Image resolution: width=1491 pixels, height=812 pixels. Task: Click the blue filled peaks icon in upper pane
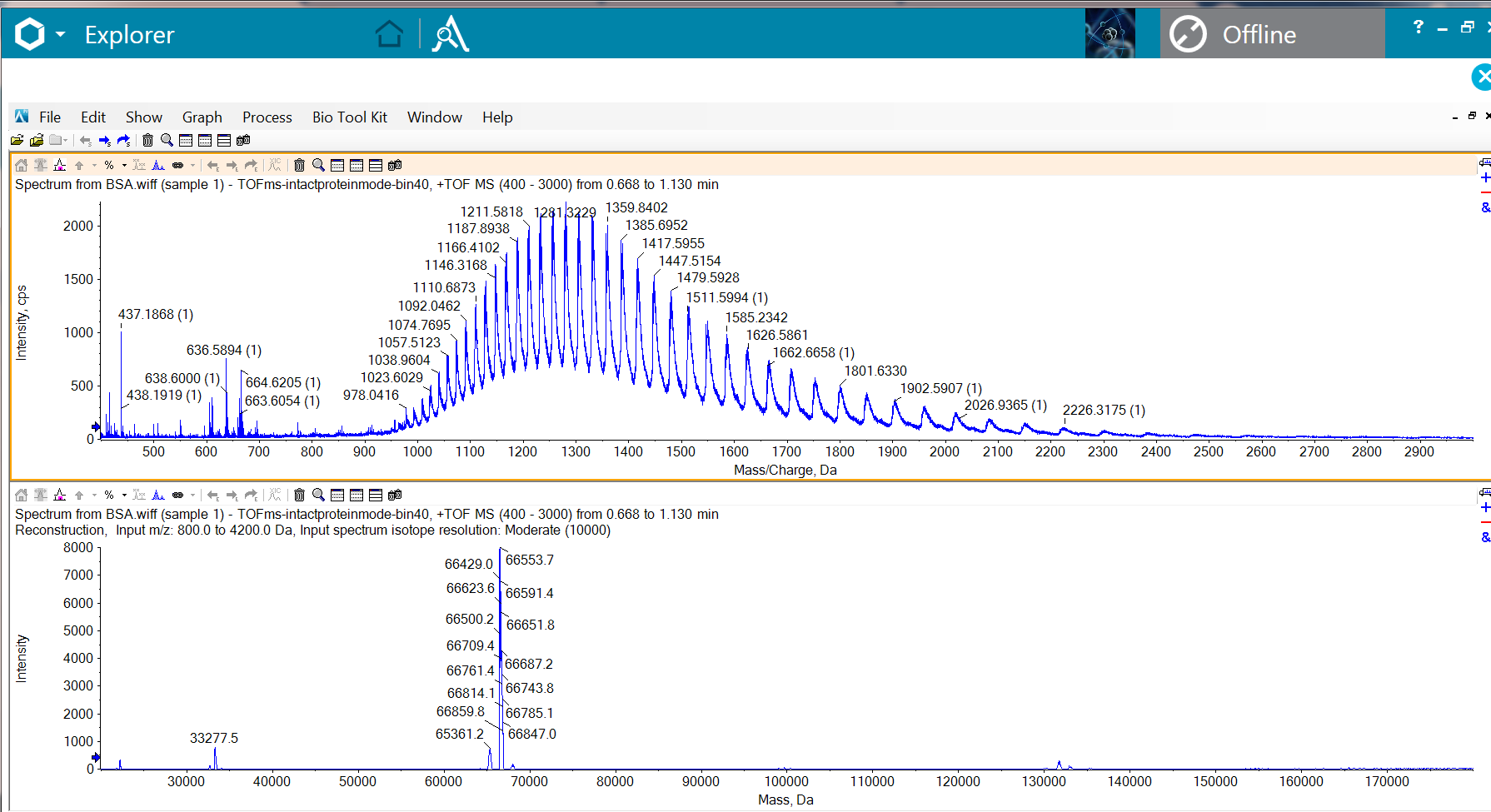[x=158, y=166]
